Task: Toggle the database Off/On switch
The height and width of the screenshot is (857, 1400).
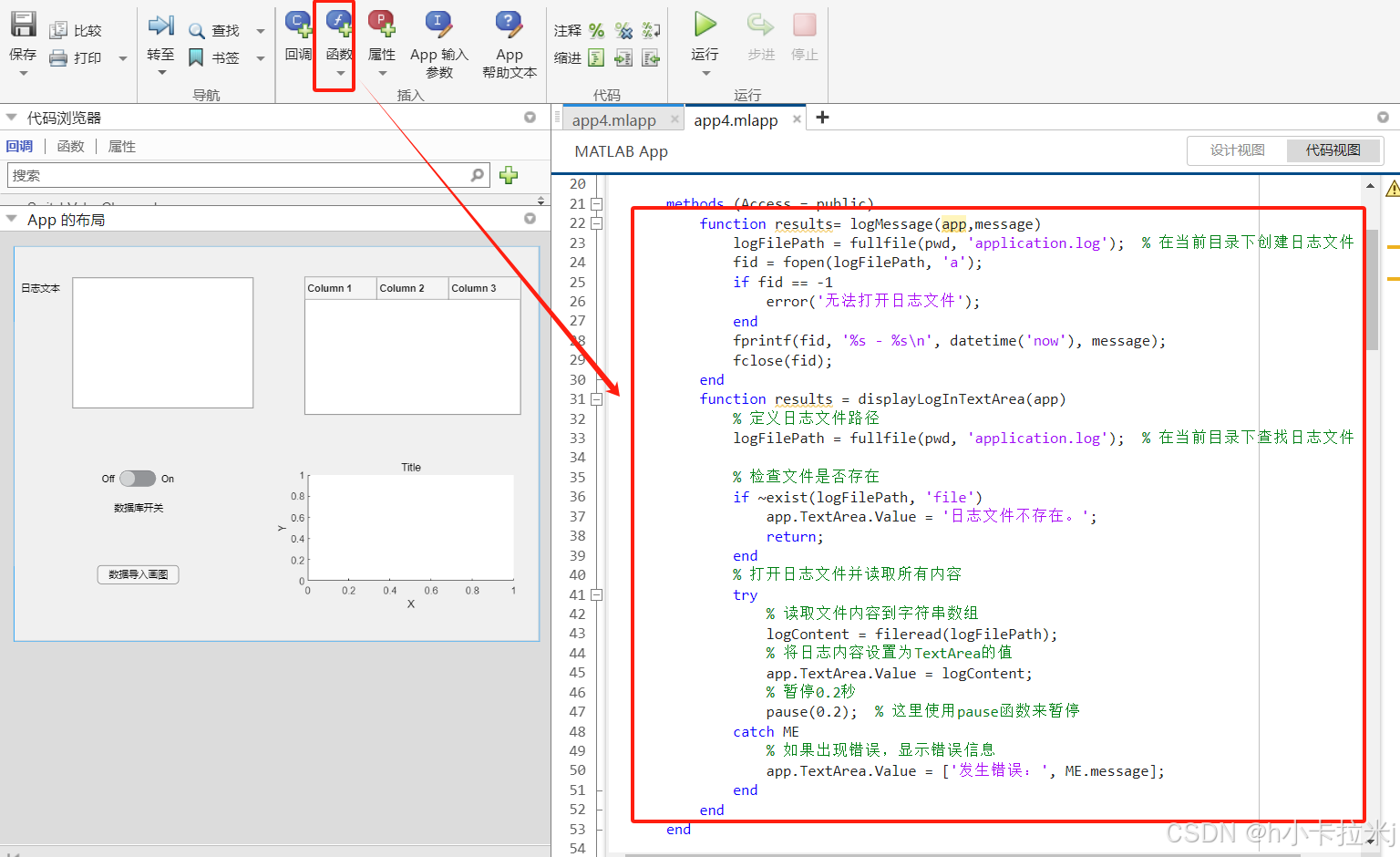Action: (x=138, y=479)
